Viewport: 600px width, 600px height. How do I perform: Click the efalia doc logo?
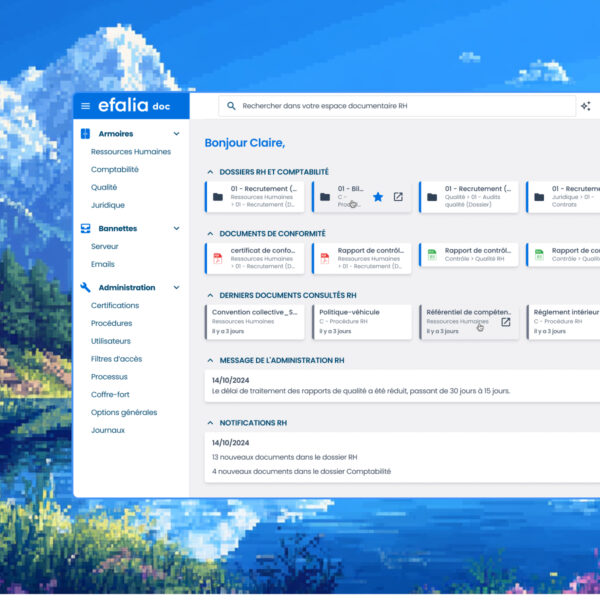(x=134, y=106)
